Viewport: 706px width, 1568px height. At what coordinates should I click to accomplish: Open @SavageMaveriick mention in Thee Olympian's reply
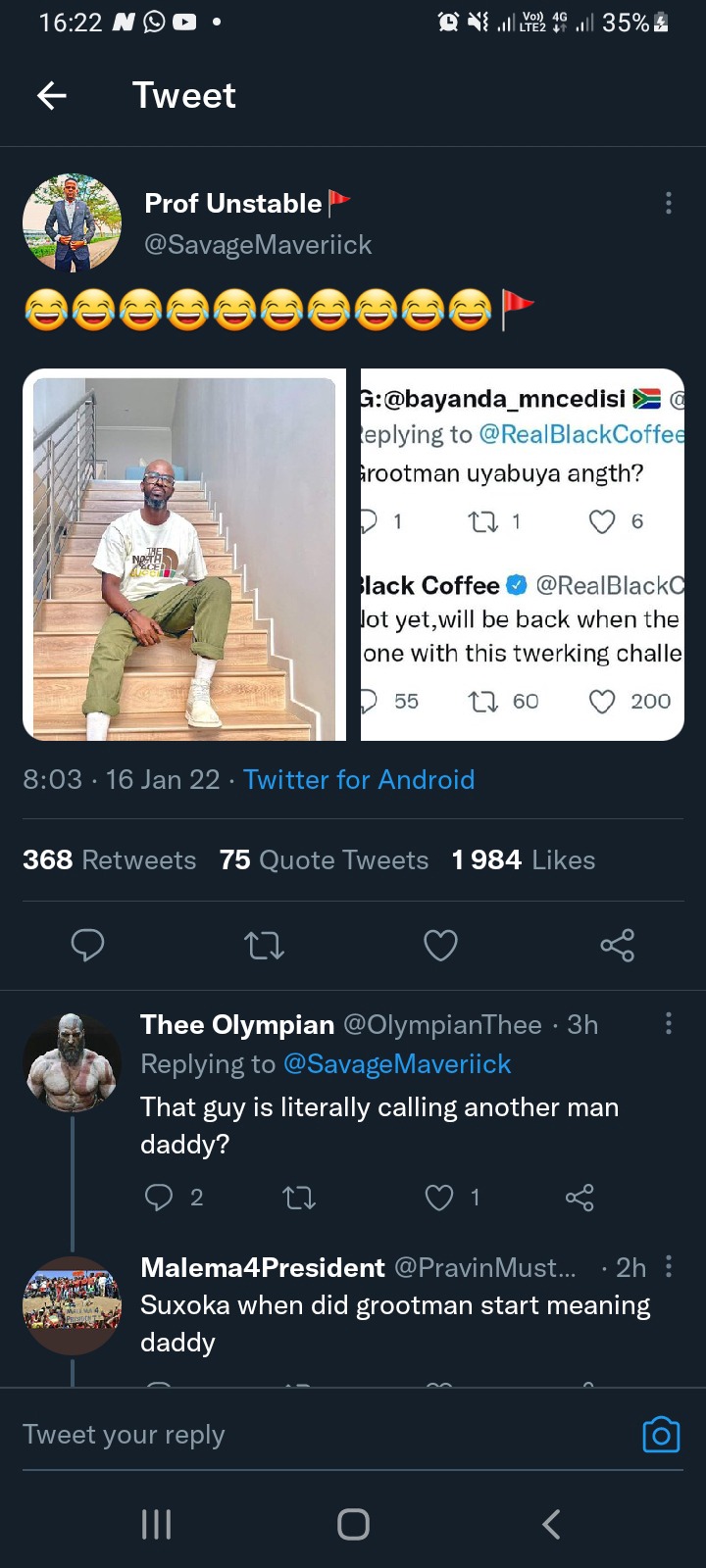(x=397, y=1063)
